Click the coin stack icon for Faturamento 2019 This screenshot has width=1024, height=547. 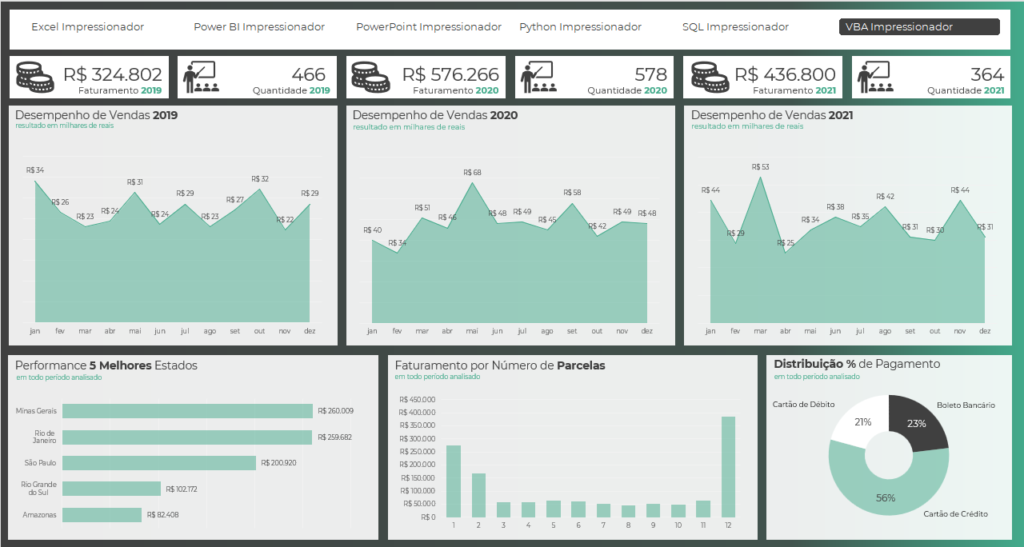point(35,77)
